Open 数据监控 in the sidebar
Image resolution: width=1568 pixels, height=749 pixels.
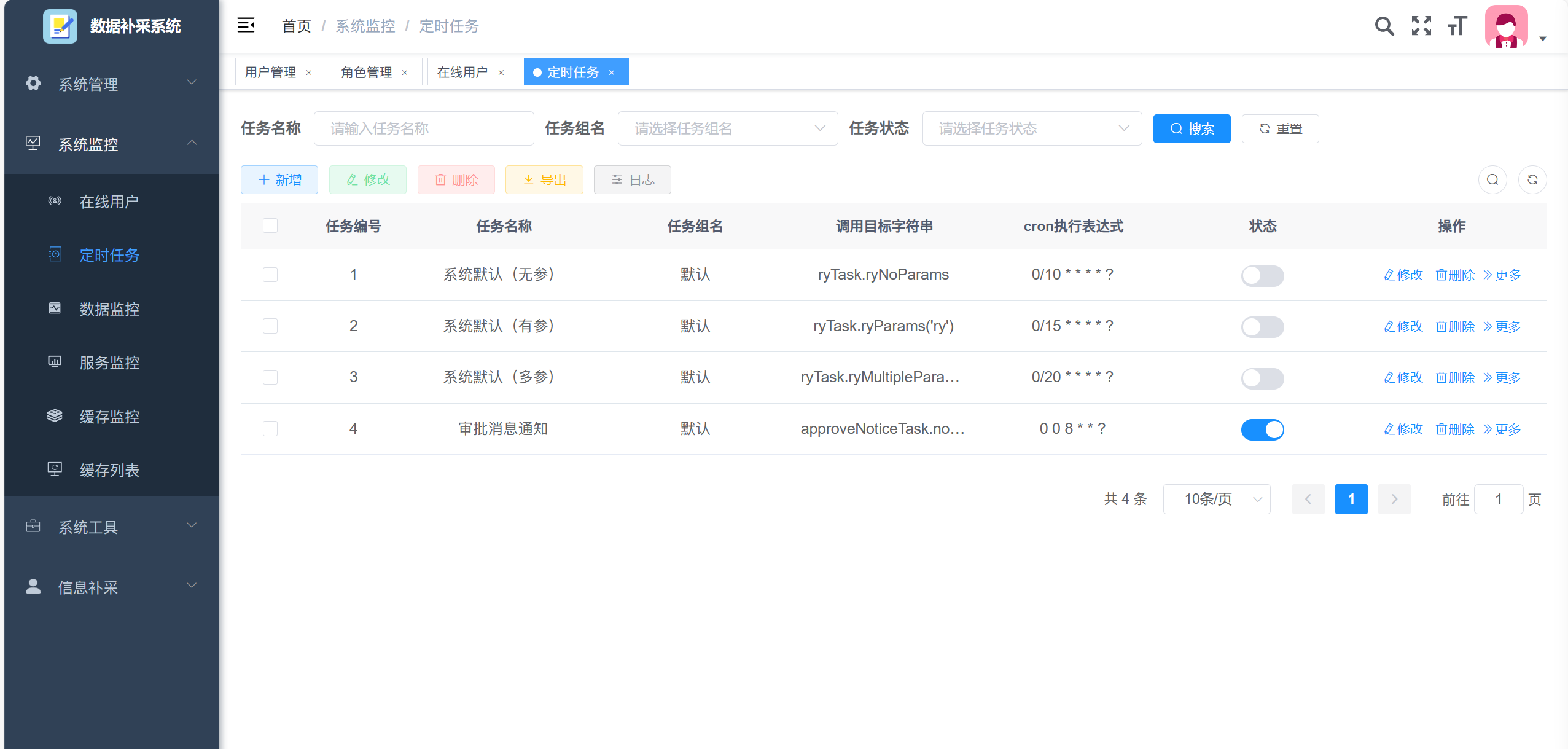click(112, 308)
